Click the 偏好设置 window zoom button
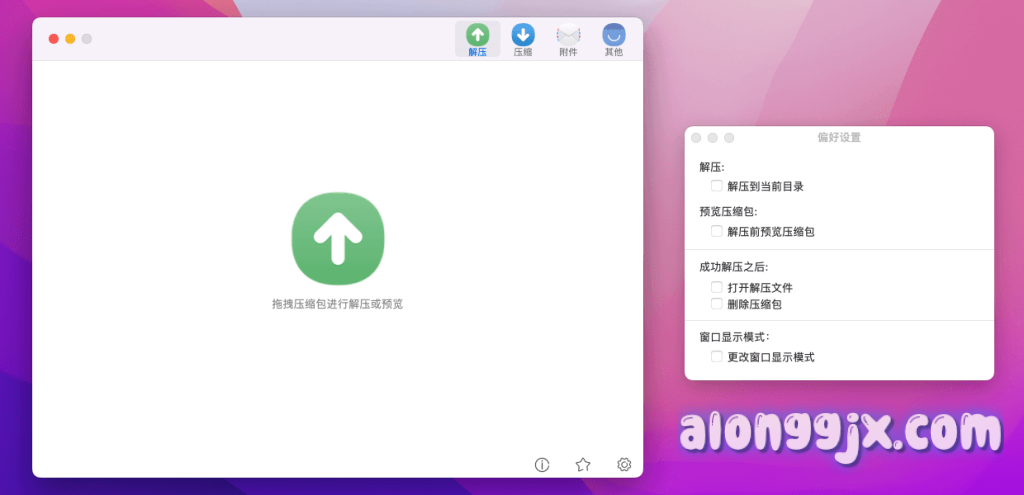The width and height of the screenshot is (1024, 495). point(729,138)
